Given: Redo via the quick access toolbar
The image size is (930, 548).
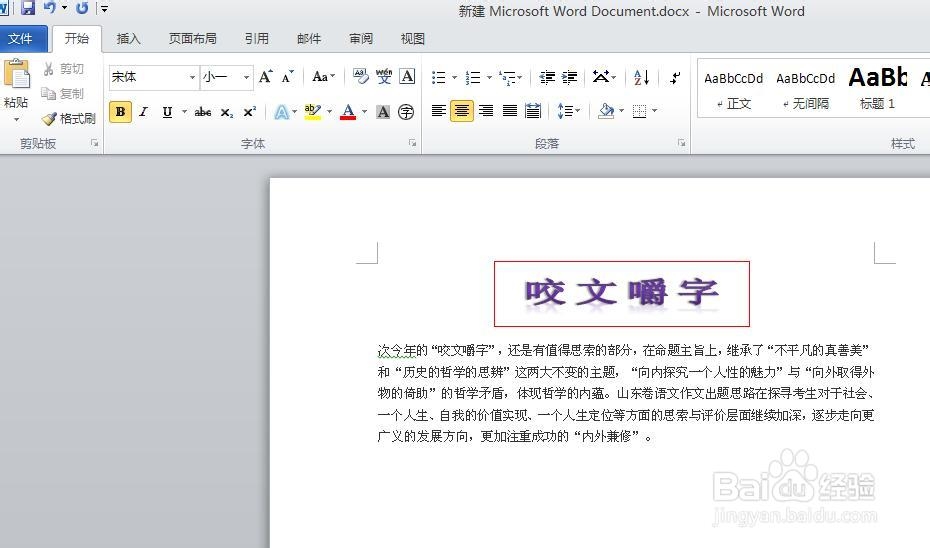Looking at the screenshot, I should [82, 8].
